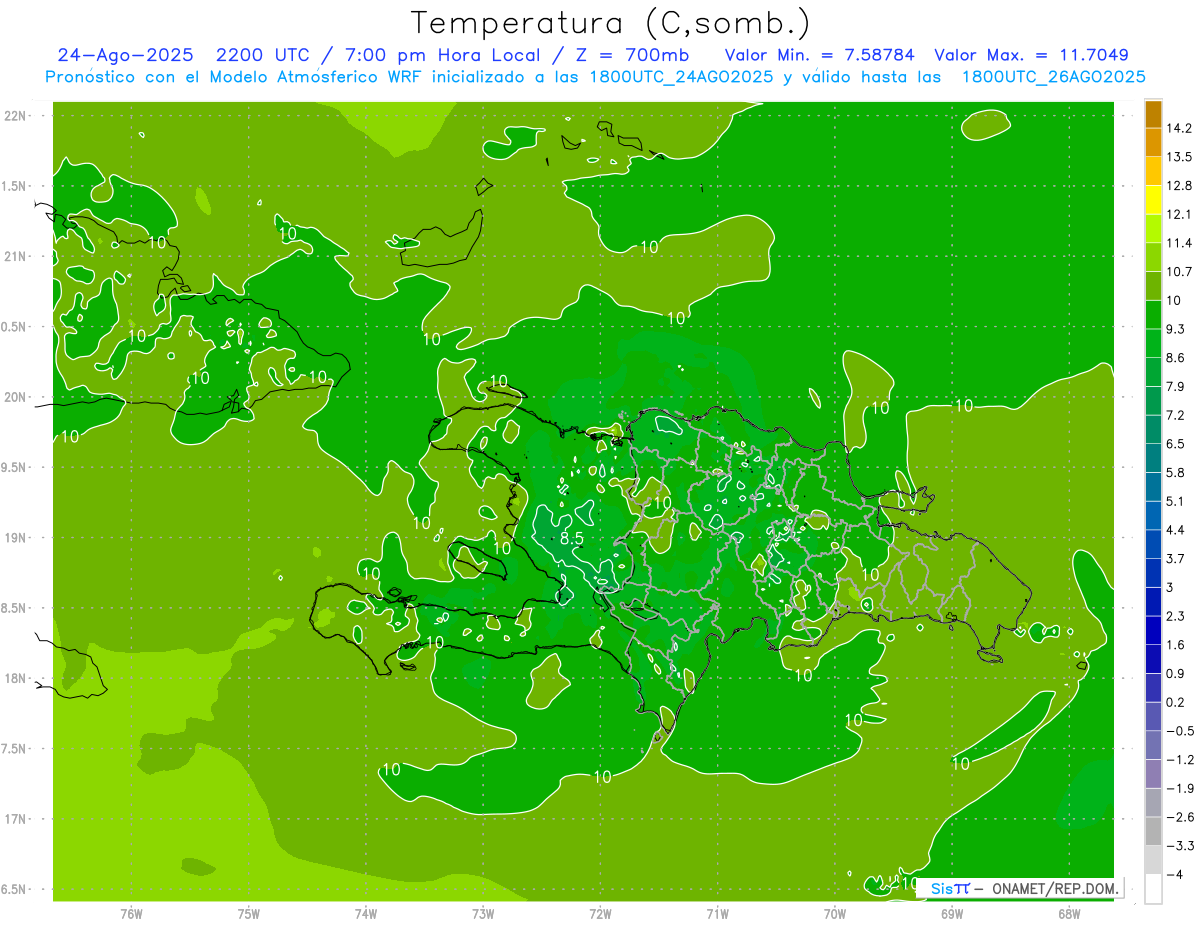Click the valid-until time "1800UTC_26AGO2025"
The image size is (1200, 927).
(1053, 77)
